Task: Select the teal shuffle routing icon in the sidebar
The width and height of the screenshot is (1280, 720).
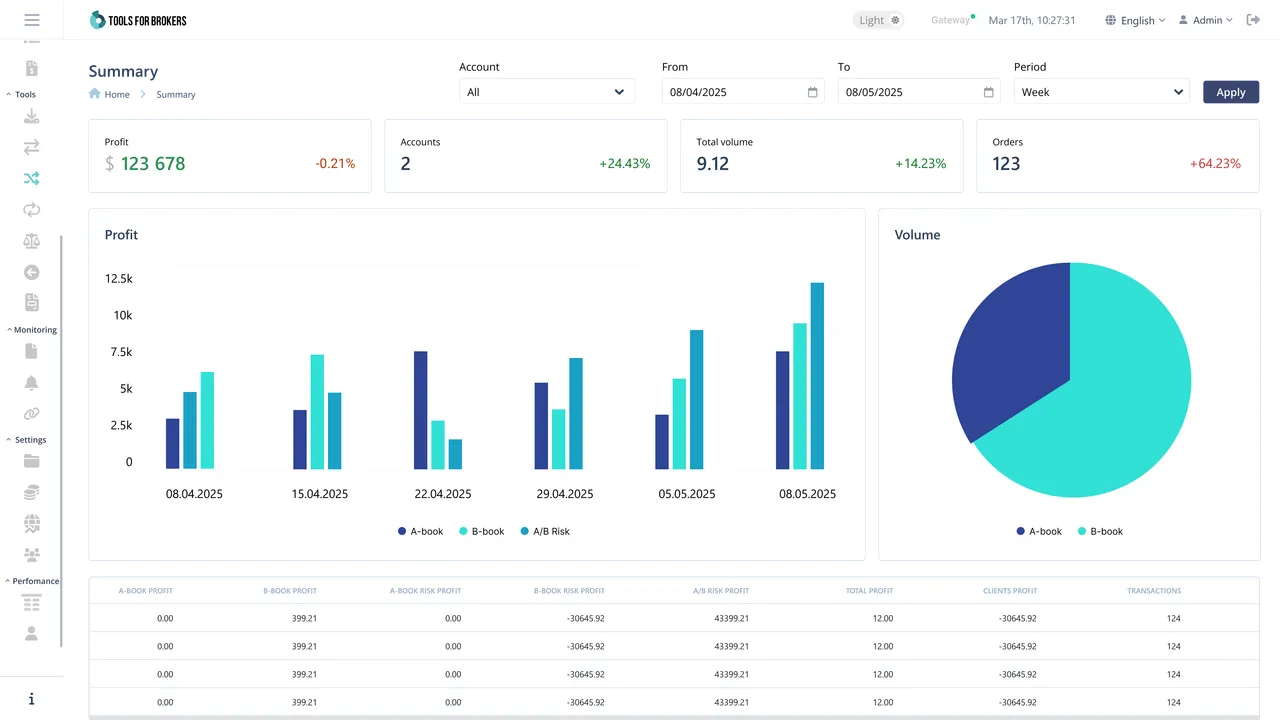Action: coord(30,178)
